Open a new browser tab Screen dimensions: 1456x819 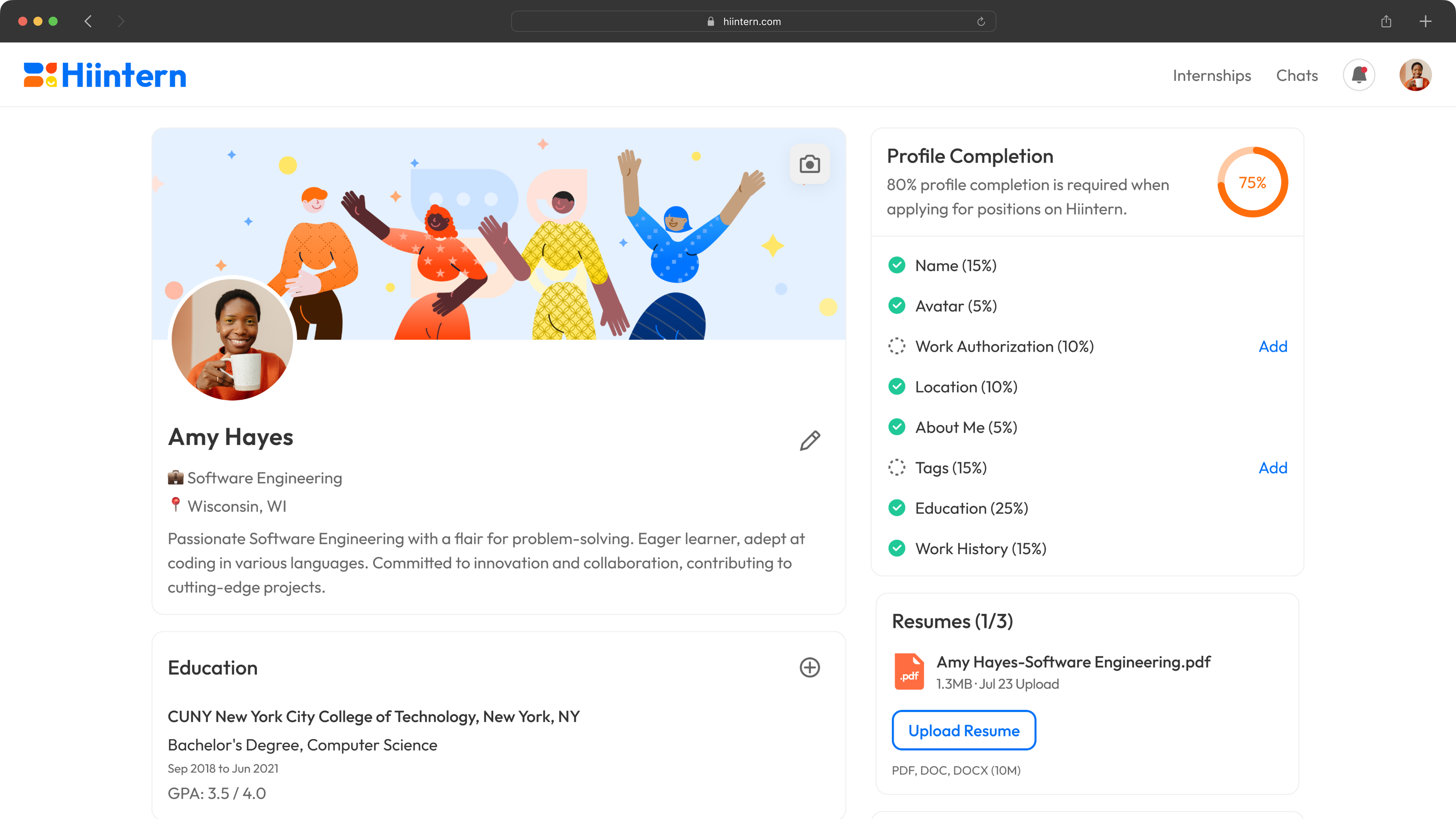coord(1425,21)
